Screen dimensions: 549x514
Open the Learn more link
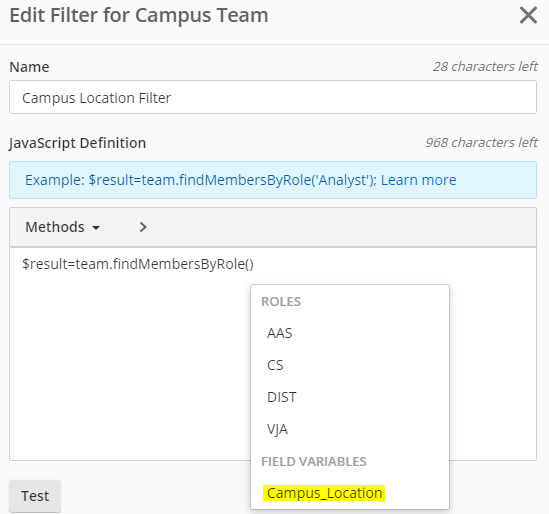pyautogui.click(x=418, y=180)
